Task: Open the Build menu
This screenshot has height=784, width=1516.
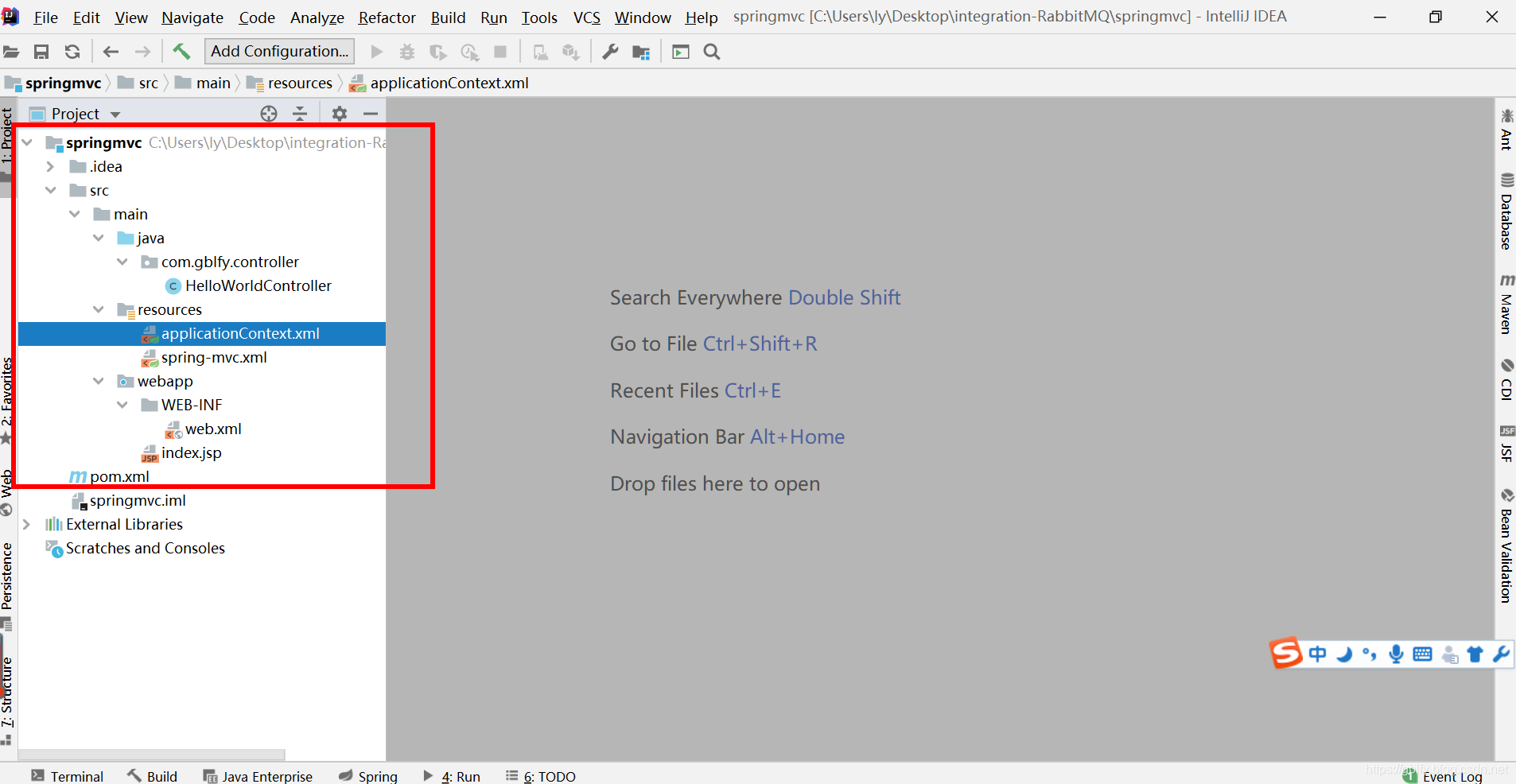Action: coord(449,17)
